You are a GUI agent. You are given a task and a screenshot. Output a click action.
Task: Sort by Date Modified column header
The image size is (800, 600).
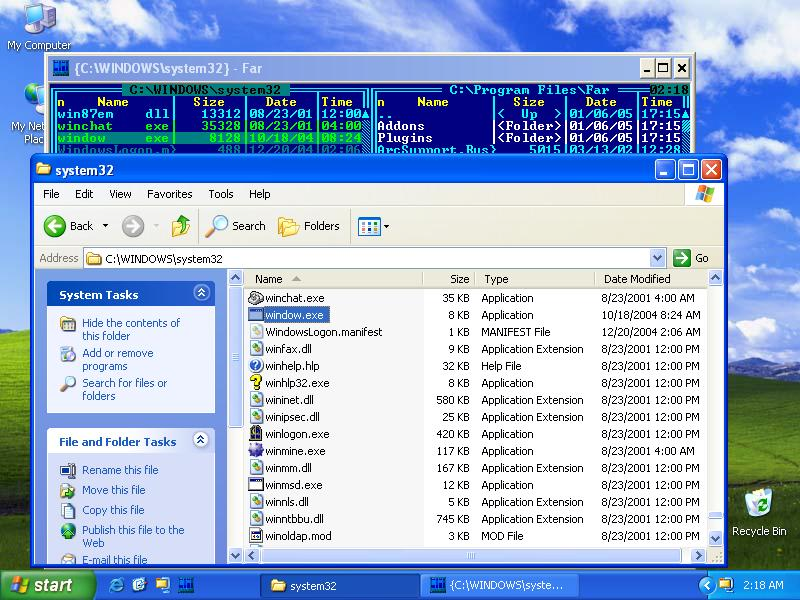651,279
